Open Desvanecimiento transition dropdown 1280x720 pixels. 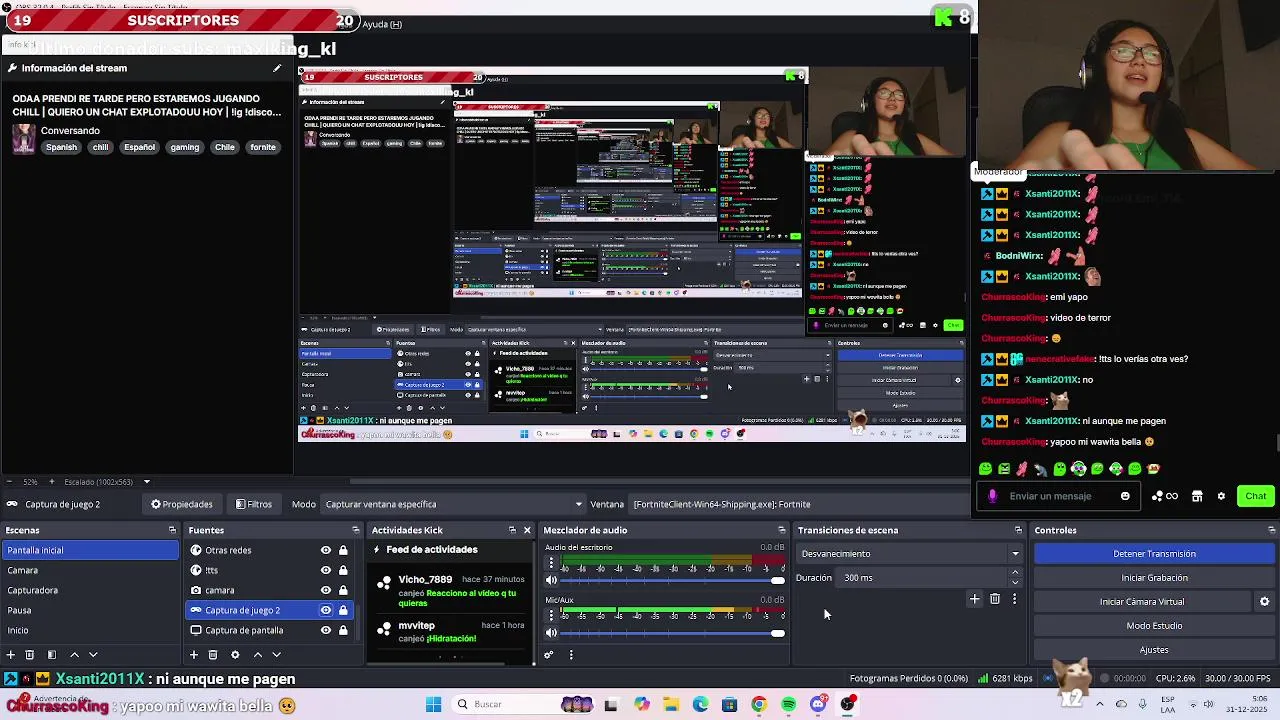click(909, 554)
